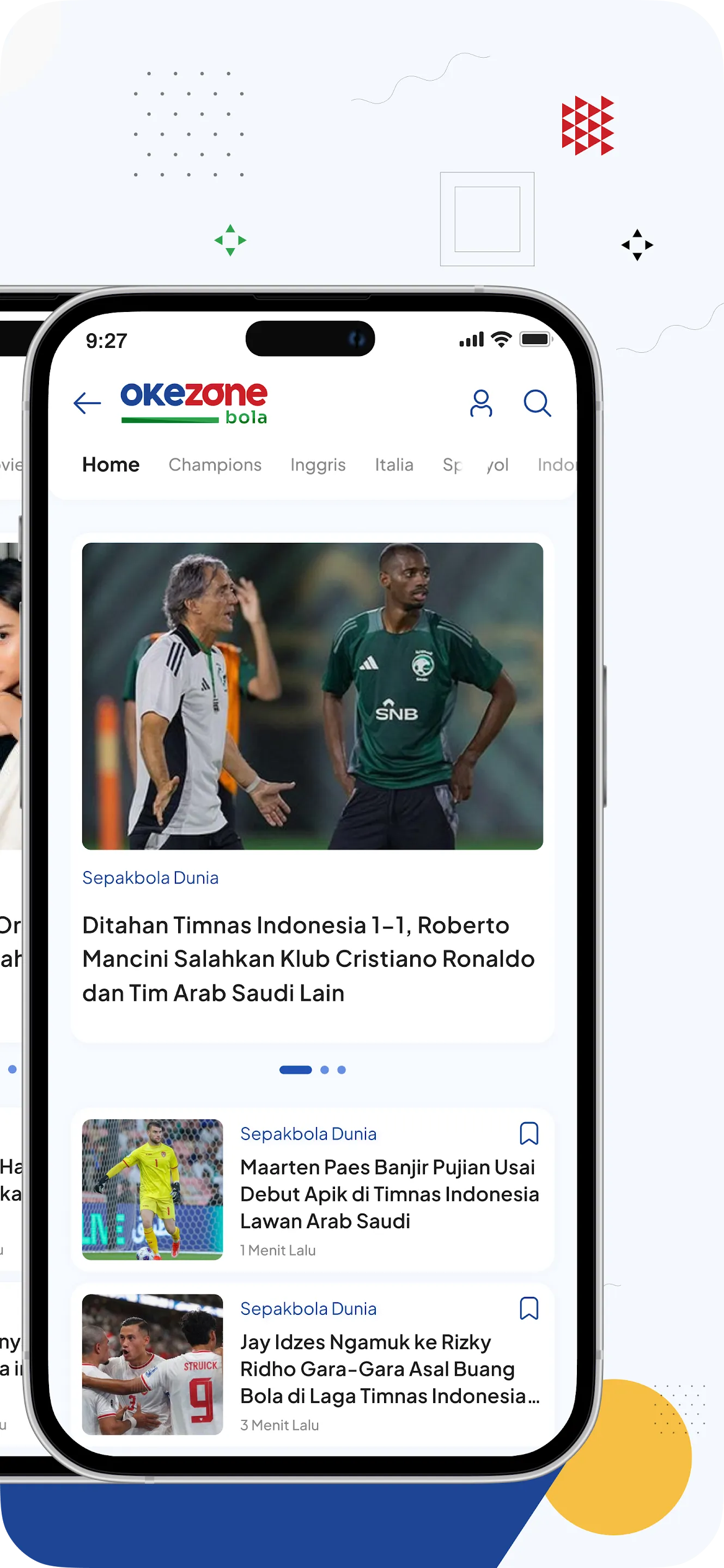Bookmark the Jay Idzes article
The image size is (724, 1568).
[528, 1308]
